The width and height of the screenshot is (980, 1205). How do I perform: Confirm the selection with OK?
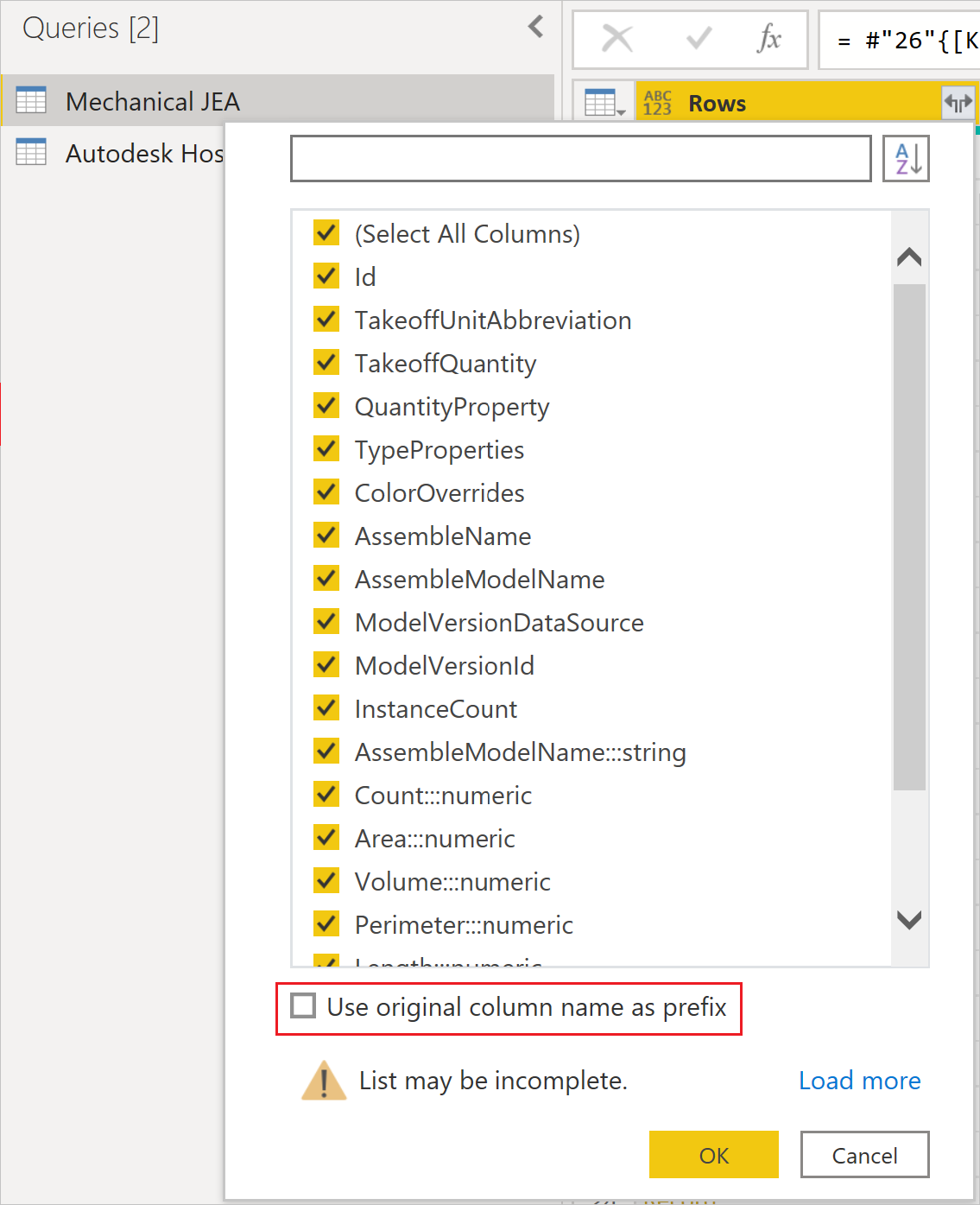713,1154
